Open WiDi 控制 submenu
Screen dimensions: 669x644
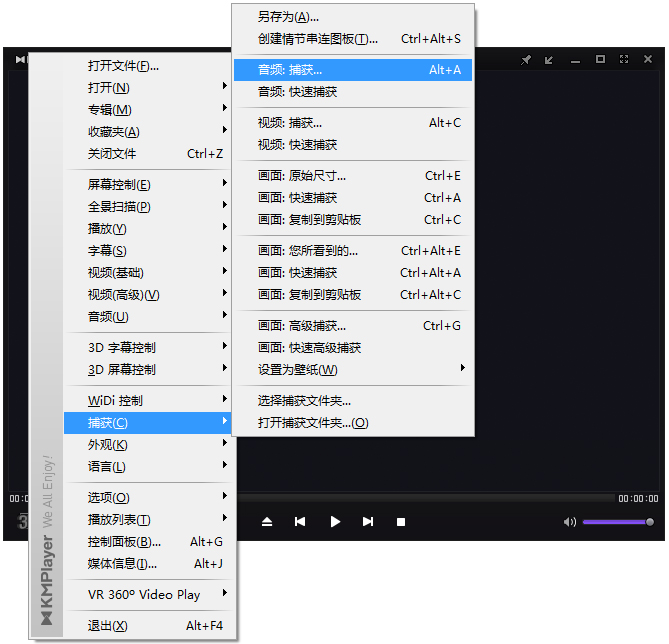pos(148,400)
